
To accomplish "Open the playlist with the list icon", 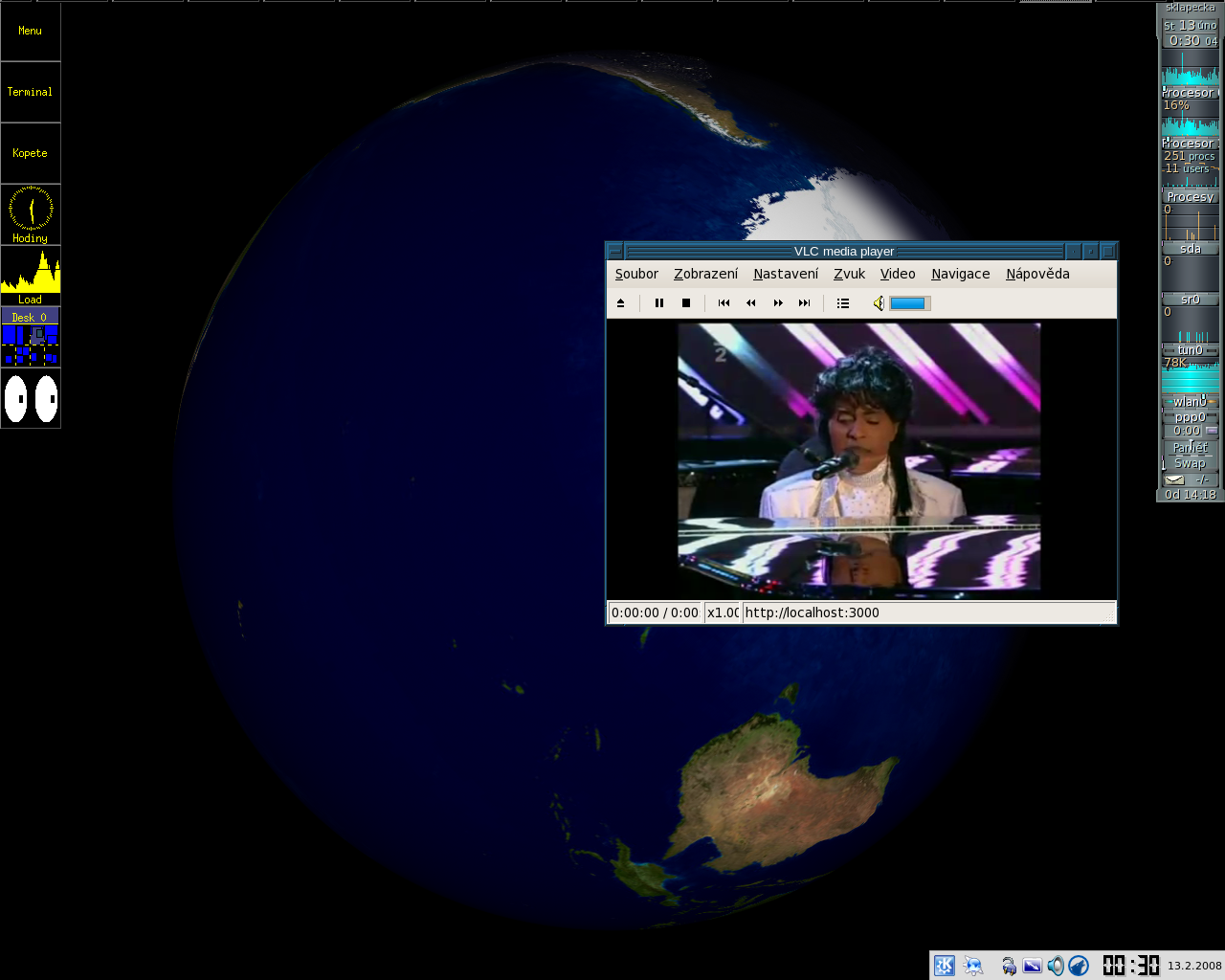I will [x=843, y=303].
